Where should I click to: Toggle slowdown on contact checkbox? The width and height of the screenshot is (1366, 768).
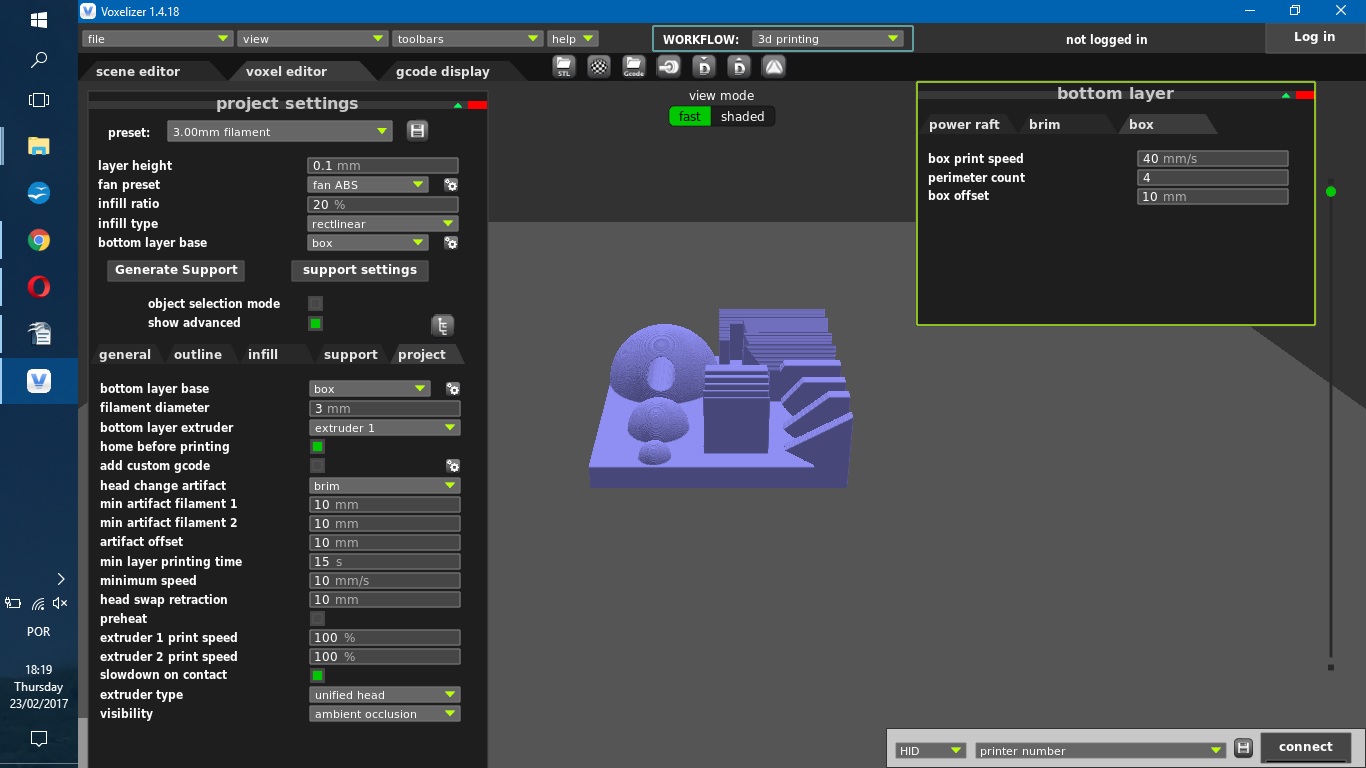pyautogui.click(x=317, y=676)
